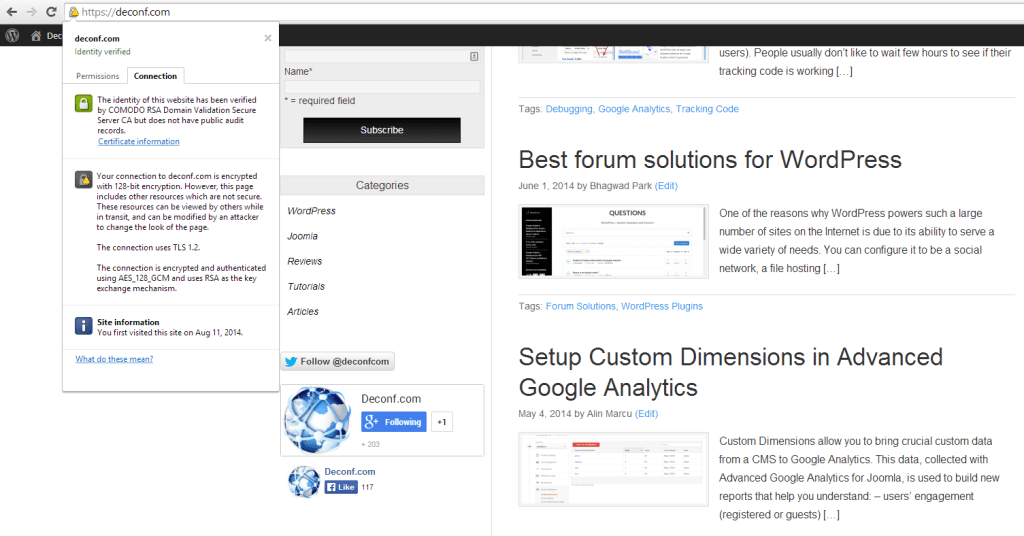The image size is (1024, 536).
Task: Click the 'Site information' heading text
Action: tap(128, 322)
